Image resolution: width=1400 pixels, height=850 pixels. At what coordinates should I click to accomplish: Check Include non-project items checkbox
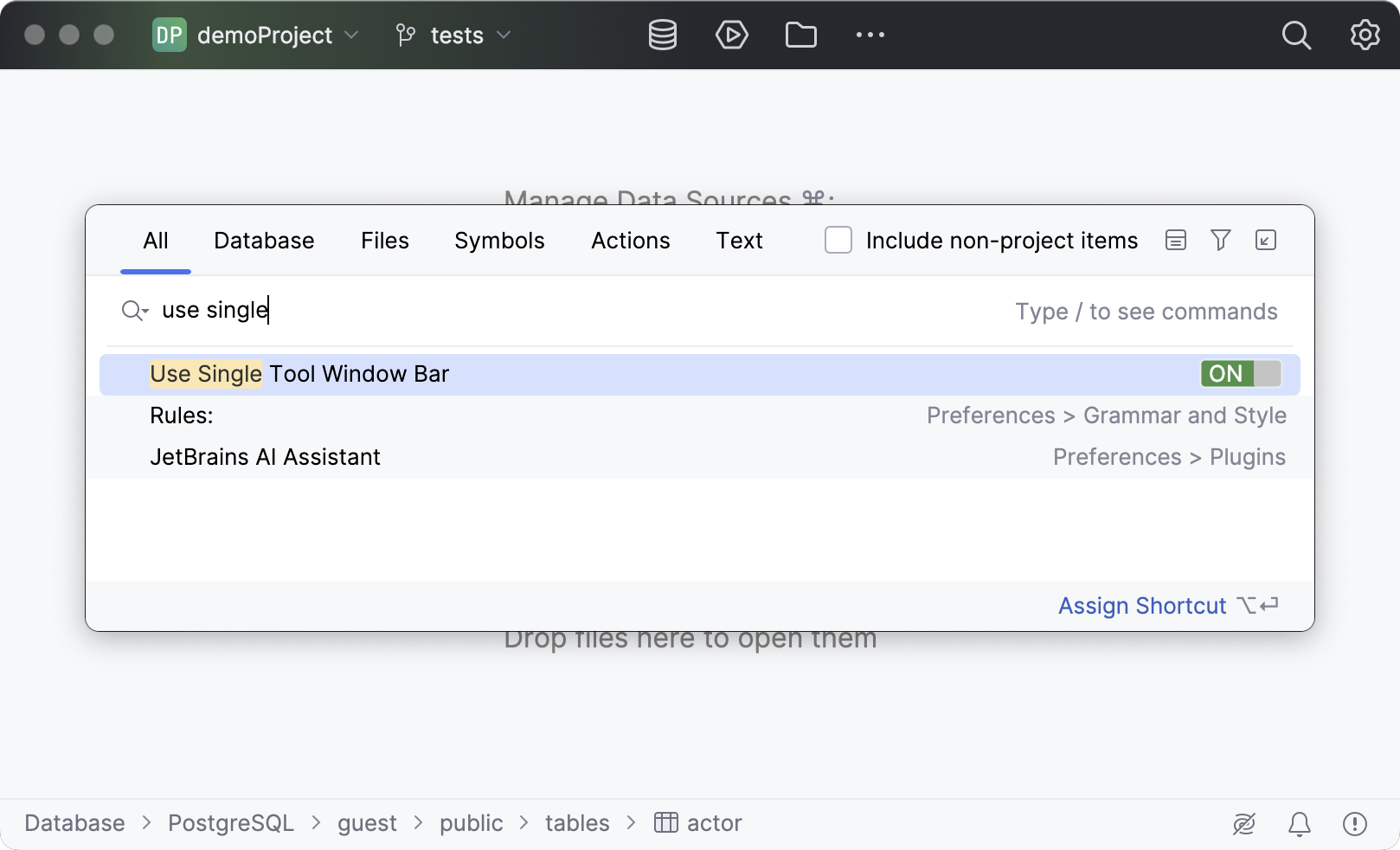pos(838,241)
